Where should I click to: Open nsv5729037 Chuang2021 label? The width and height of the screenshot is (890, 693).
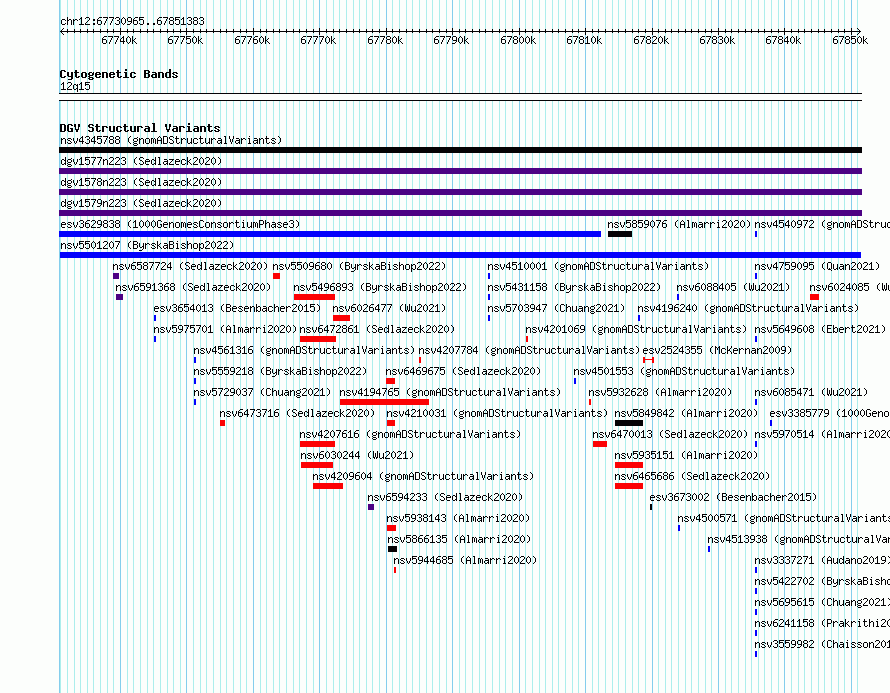click(x=262, y=392)
